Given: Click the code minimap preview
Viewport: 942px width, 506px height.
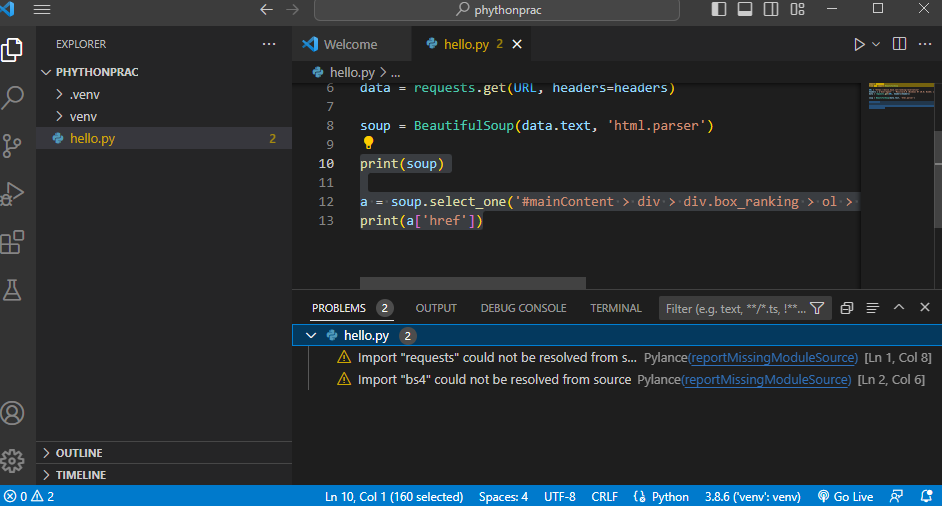Looking at the screenshot, I should (901, 96).
